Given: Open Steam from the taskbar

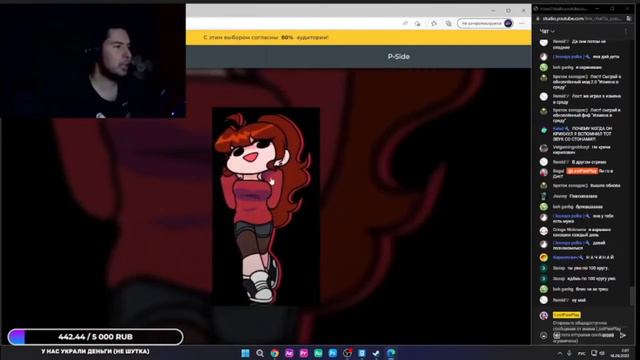Looking at the screenshot, I should [376, 353].
